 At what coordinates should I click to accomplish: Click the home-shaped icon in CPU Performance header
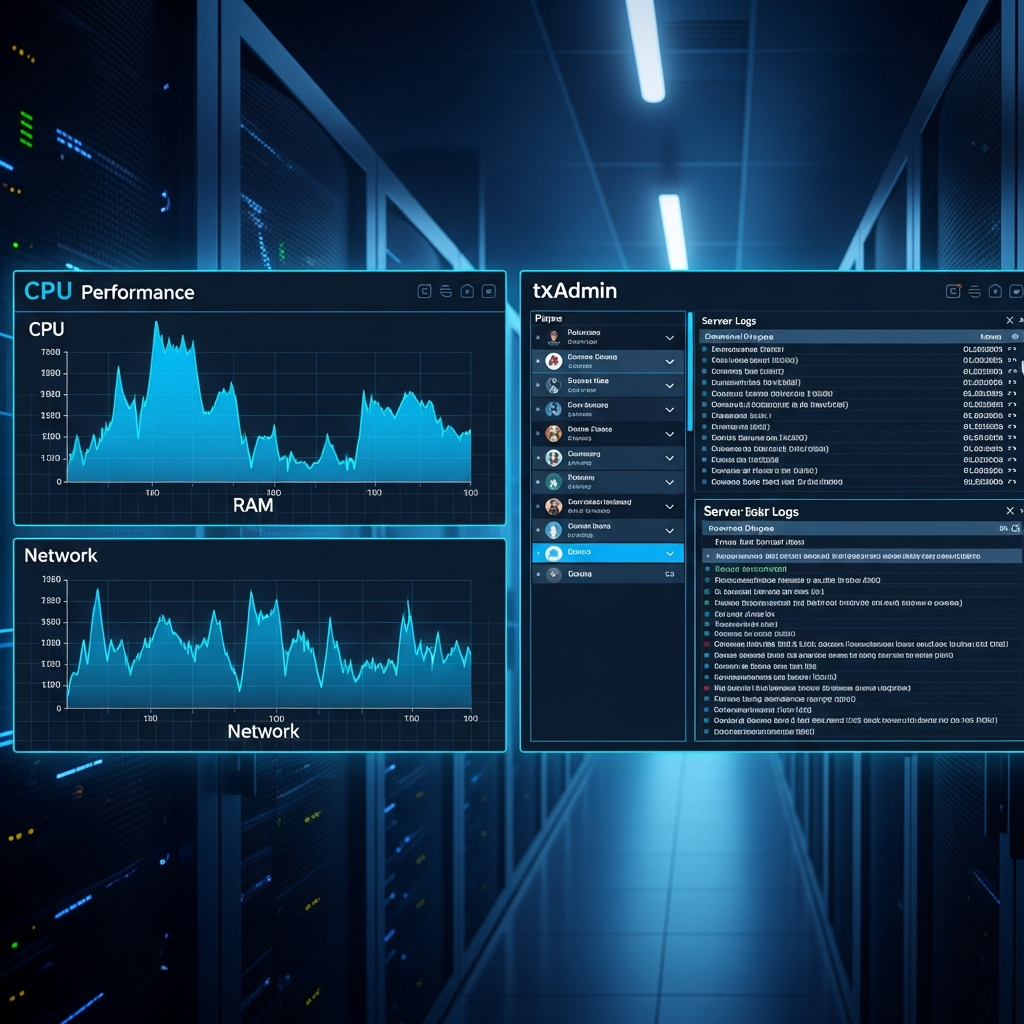[467, 291]
